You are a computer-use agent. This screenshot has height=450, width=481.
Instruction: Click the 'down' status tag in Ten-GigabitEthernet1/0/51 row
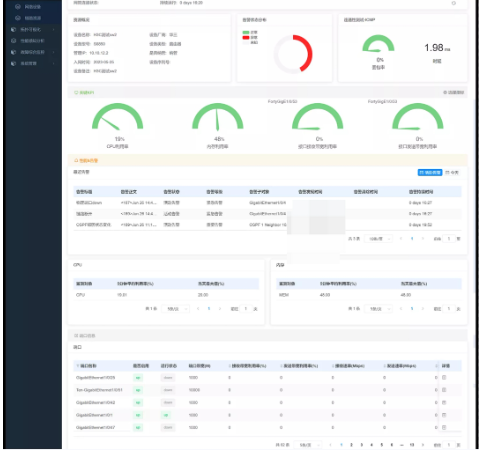click(x=168, y=390)
